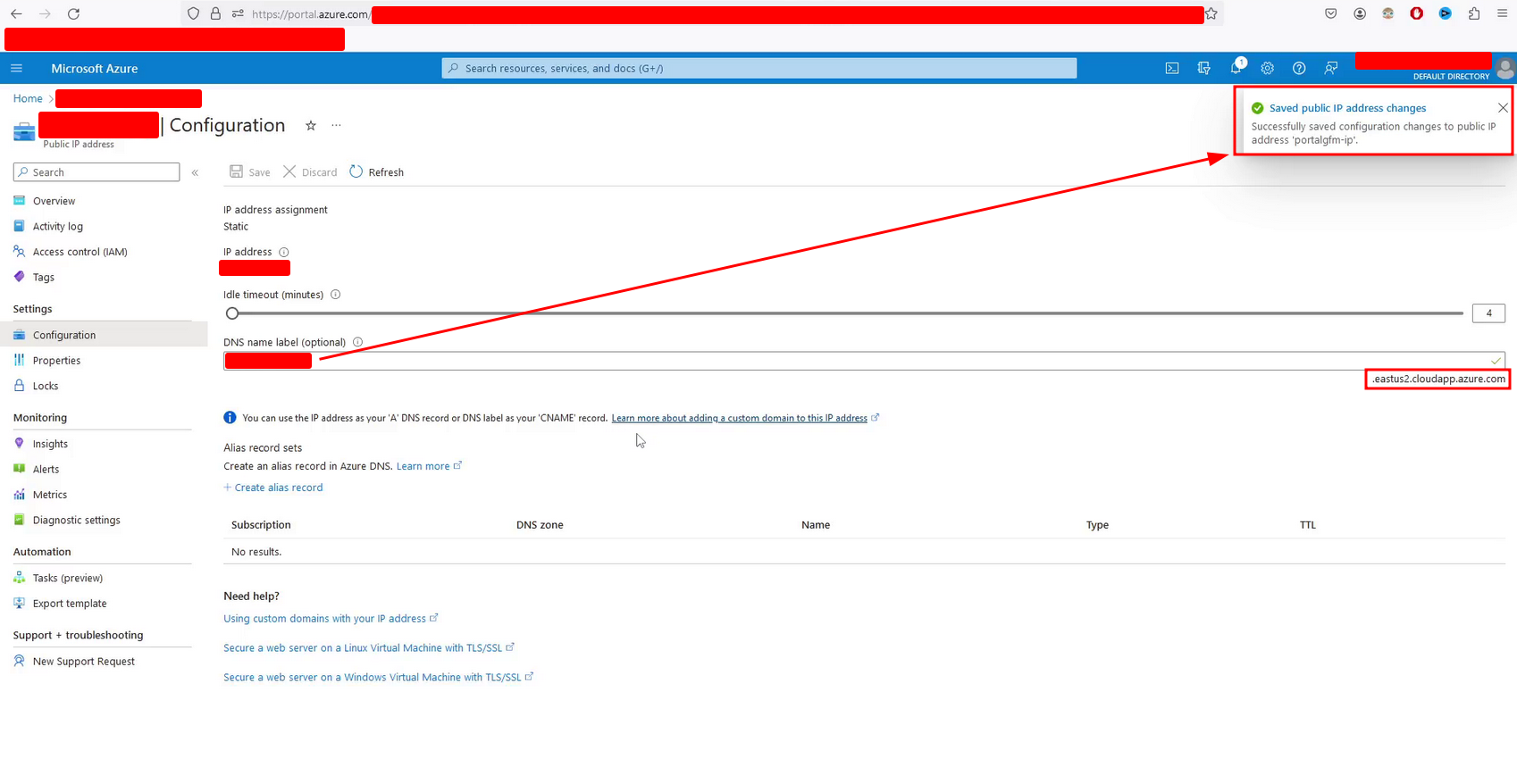Click the Save toolbar button

pyautogui.click(x=250, y=172)
